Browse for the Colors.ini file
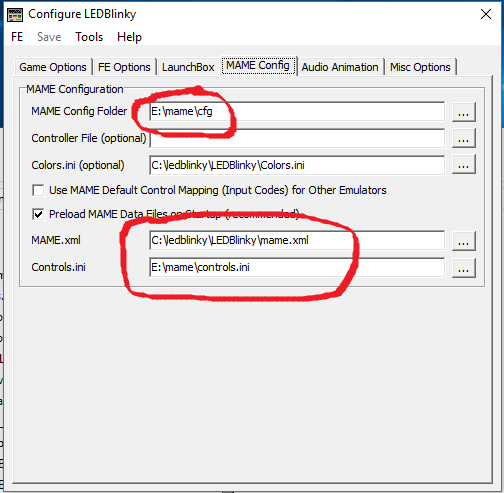 [463, 164]
